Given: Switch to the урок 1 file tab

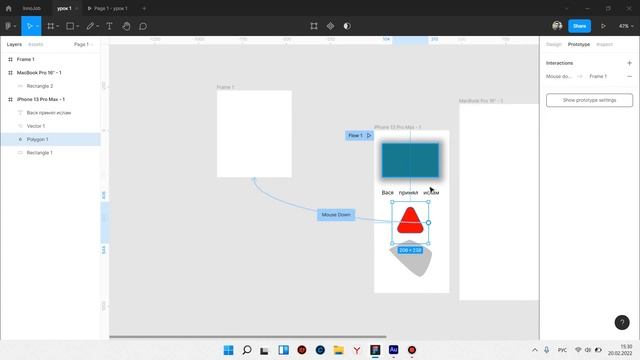Looking at the screenshot, I should tap(64, 8).
